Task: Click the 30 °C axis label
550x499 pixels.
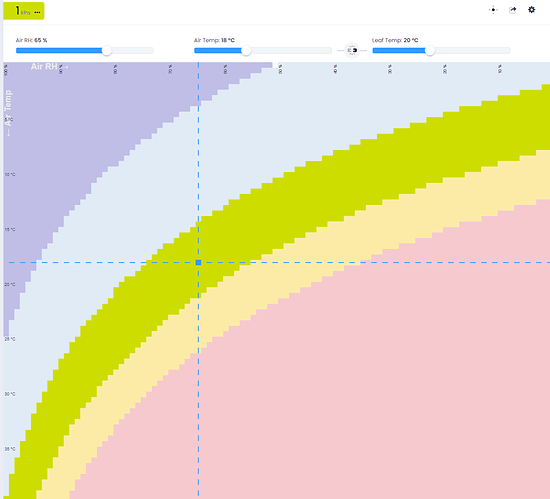Action: click(x=10, y=394)
